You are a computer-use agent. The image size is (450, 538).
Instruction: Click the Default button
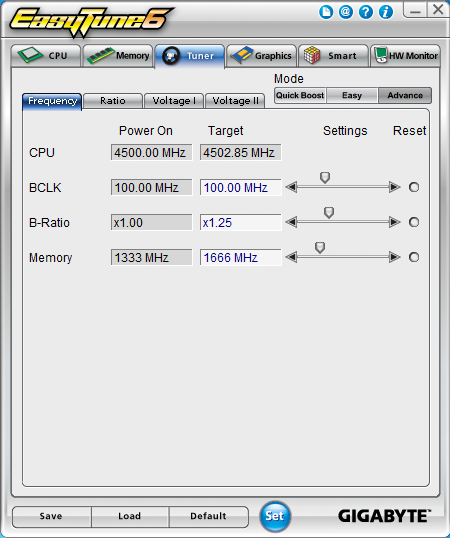point(208,516)
